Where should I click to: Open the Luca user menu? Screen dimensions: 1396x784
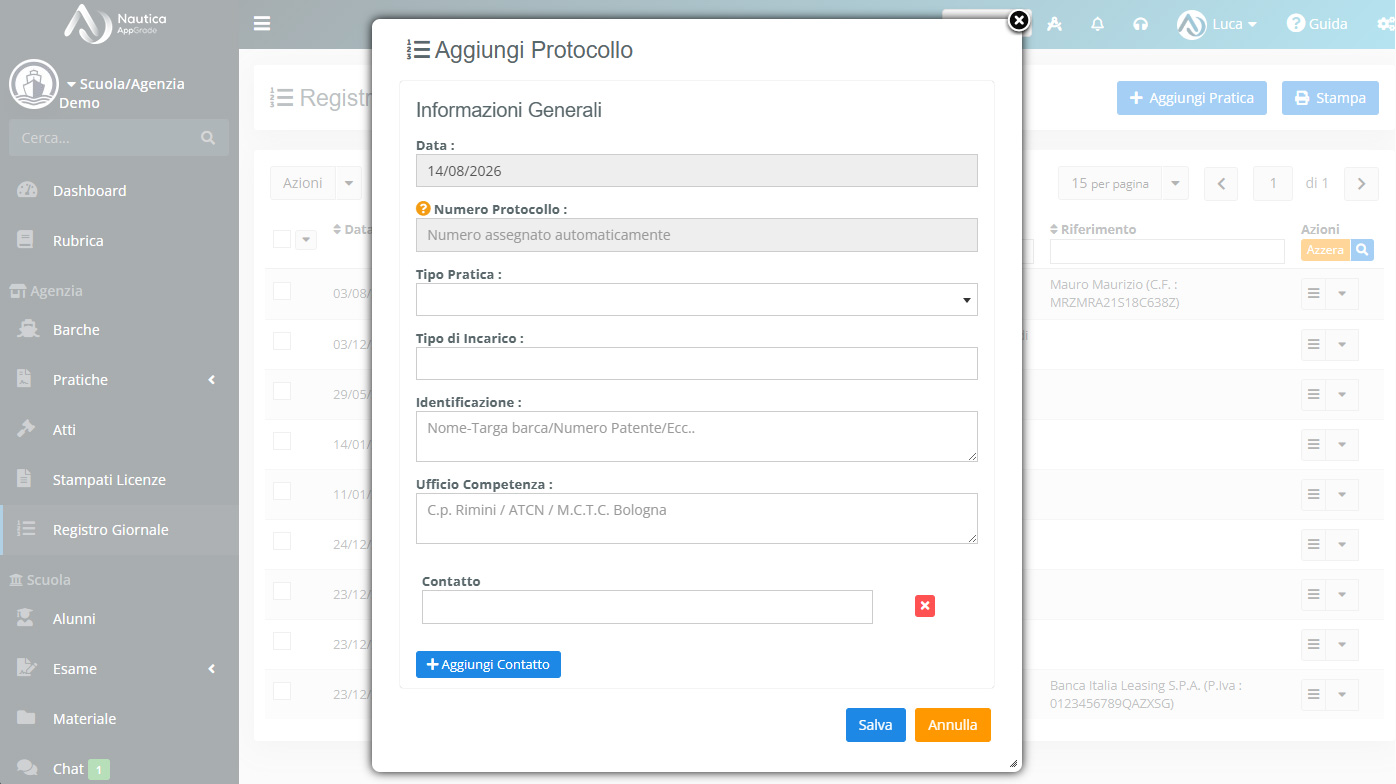[1217, 24]
